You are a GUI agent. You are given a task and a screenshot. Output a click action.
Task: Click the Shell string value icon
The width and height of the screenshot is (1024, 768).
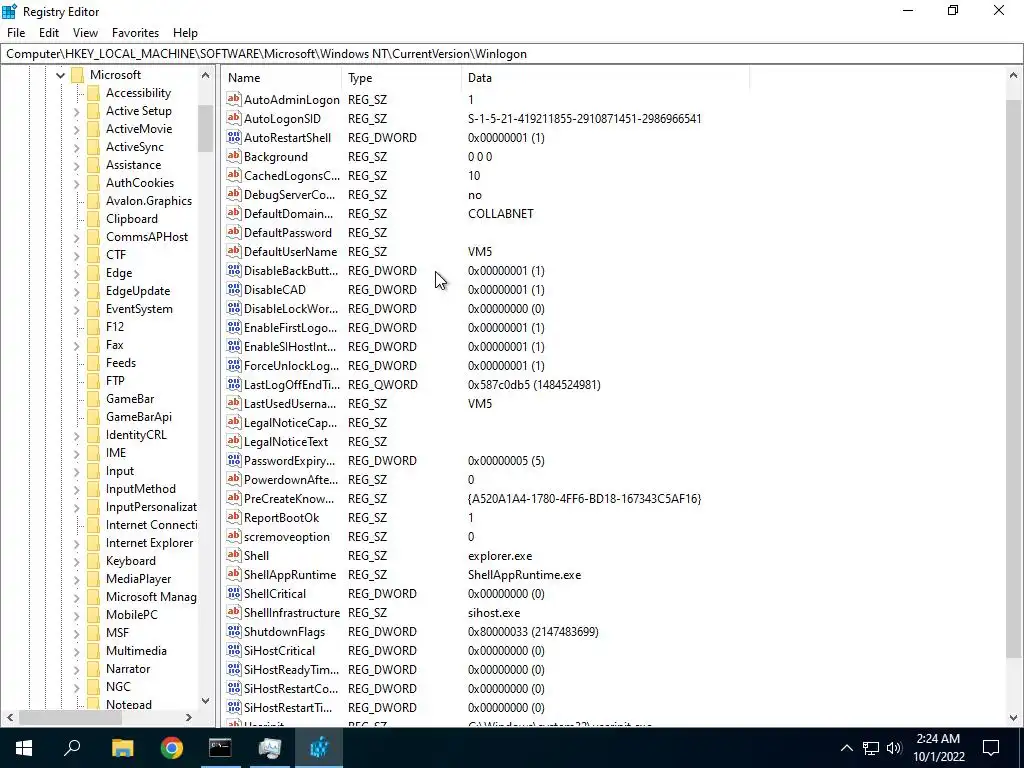[233, 555]
